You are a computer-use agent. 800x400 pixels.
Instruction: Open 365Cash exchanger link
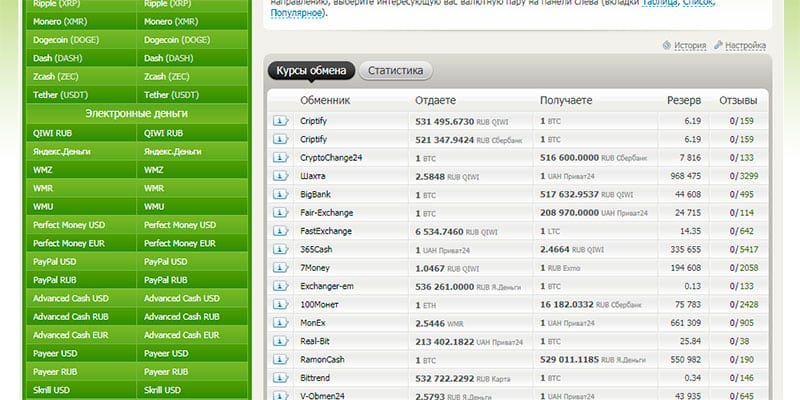point(316,249)
